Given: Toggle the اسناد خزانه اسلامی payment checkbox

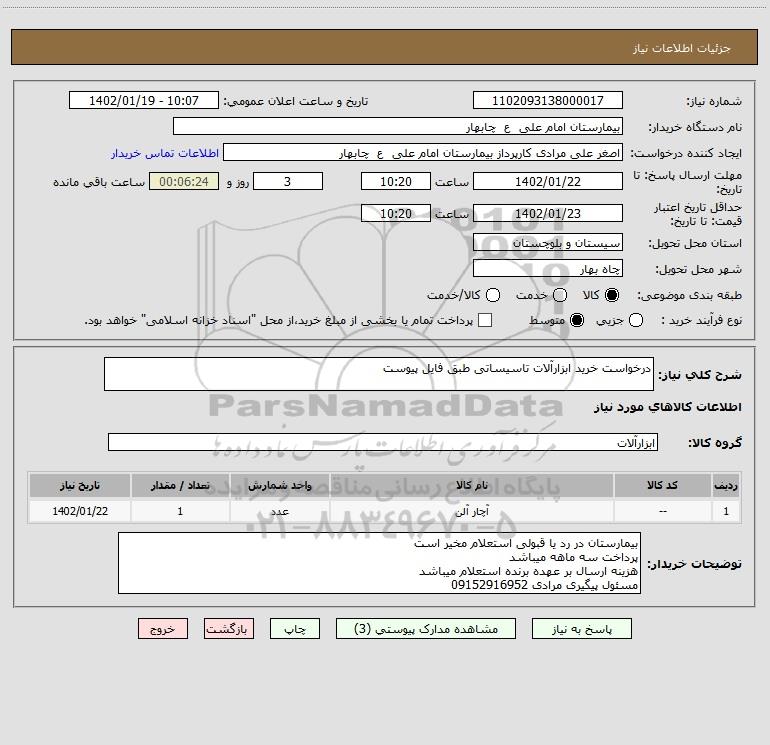Looking at the screenshot, I should 485,321.
